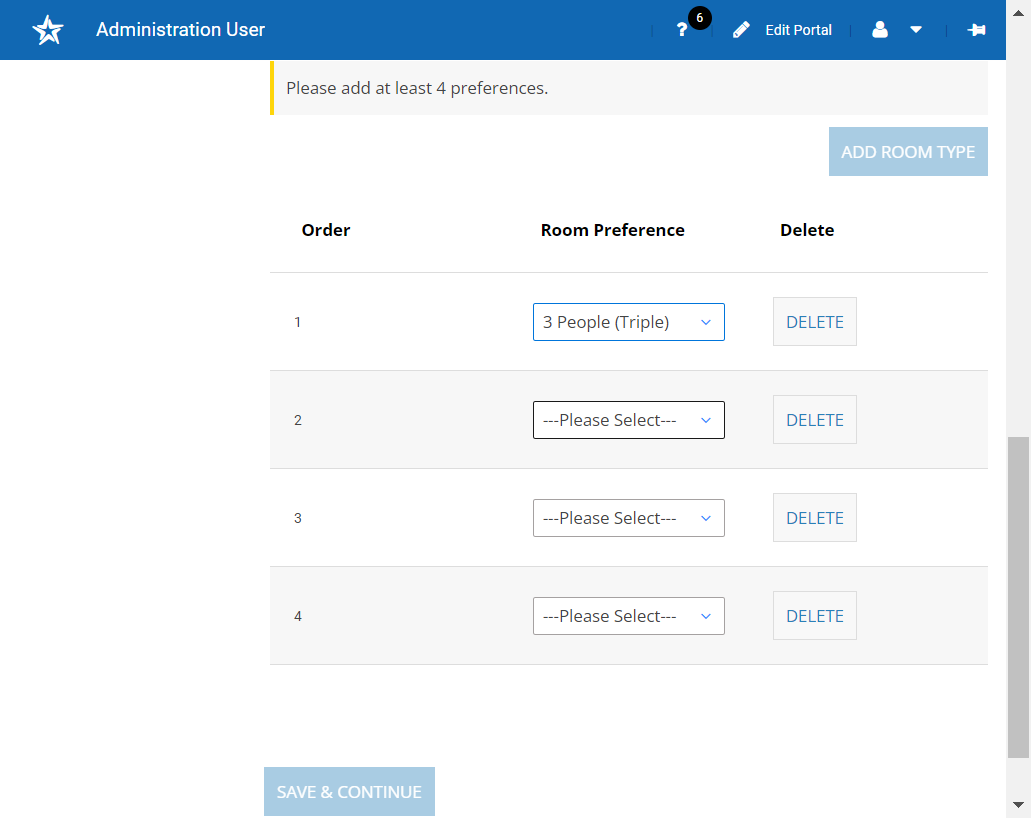Open the user profile icon
Viewport: 1031px width, 818px height.
click(880, 30)
